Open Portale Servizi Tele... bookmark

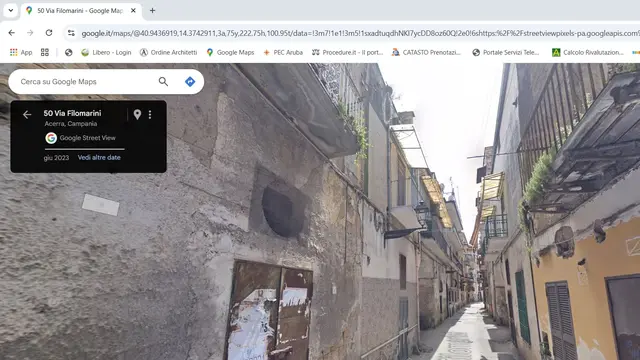coord(506,52)
